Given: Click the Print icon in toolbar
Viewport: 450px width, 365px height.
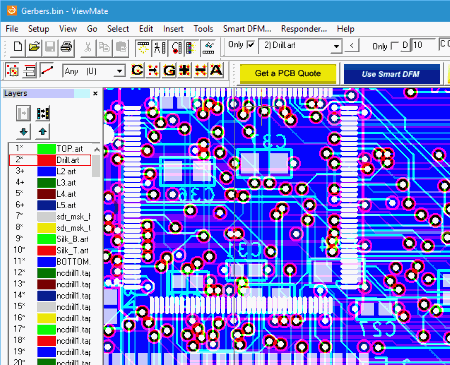Looking at the screenshot, I should pos(66,47).
